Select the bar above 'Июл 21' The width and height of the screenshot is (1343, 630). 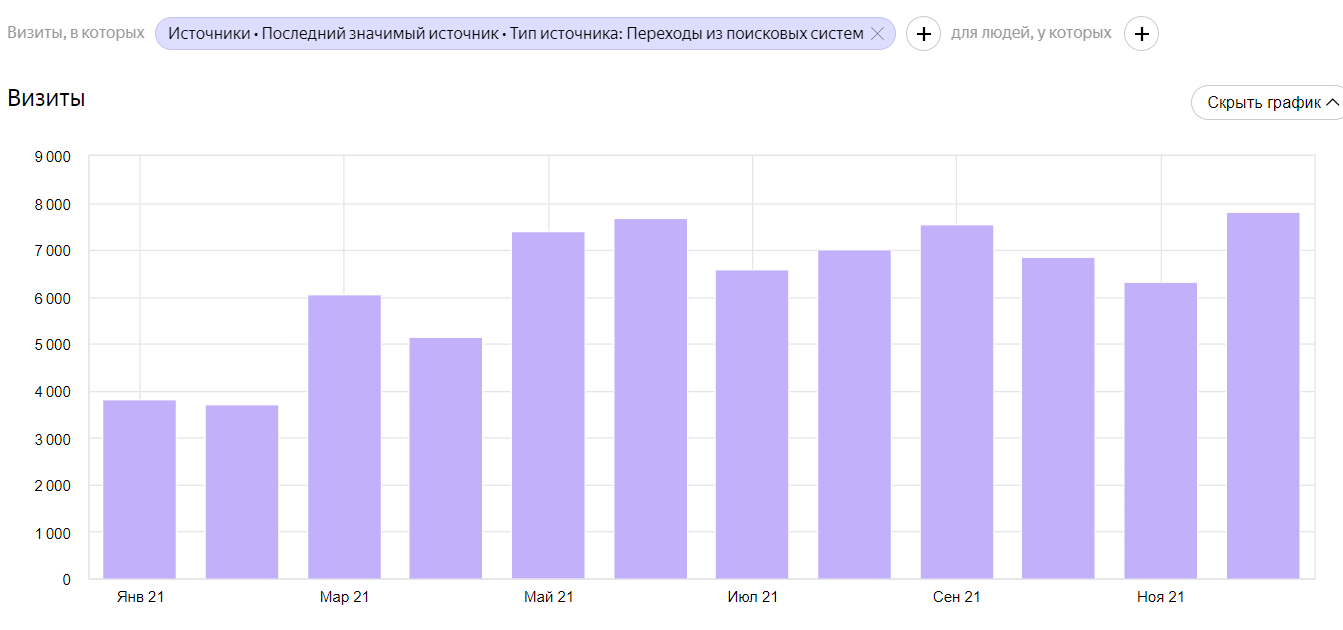click(x=752, y=425)
